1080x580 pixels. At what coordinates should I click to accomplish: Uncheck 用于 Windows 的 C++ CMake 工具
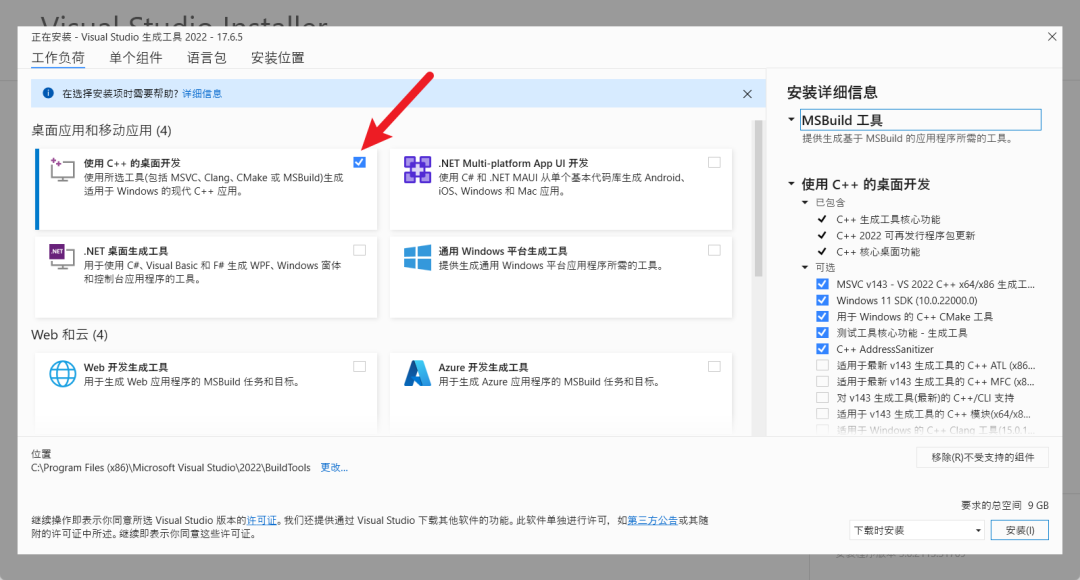822,316
